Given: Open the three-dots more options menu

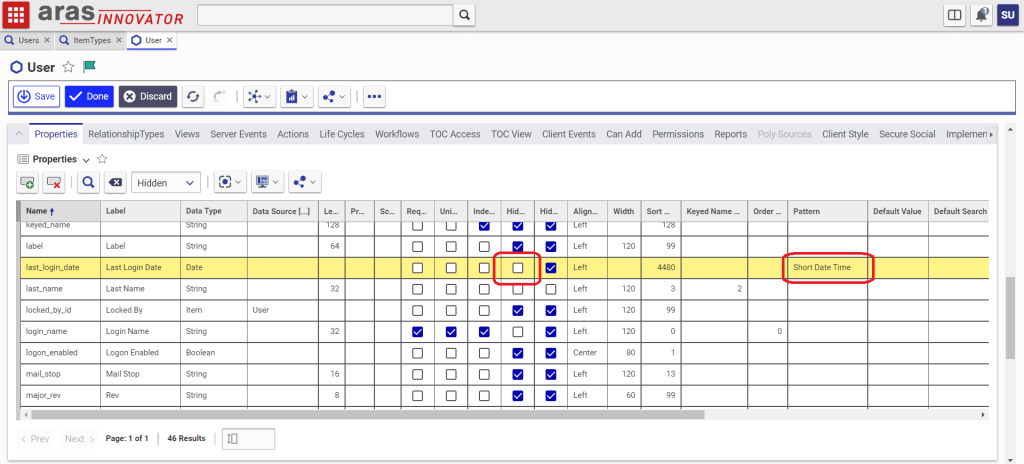Looking at the screenshot, I should [x=374, y=96].
